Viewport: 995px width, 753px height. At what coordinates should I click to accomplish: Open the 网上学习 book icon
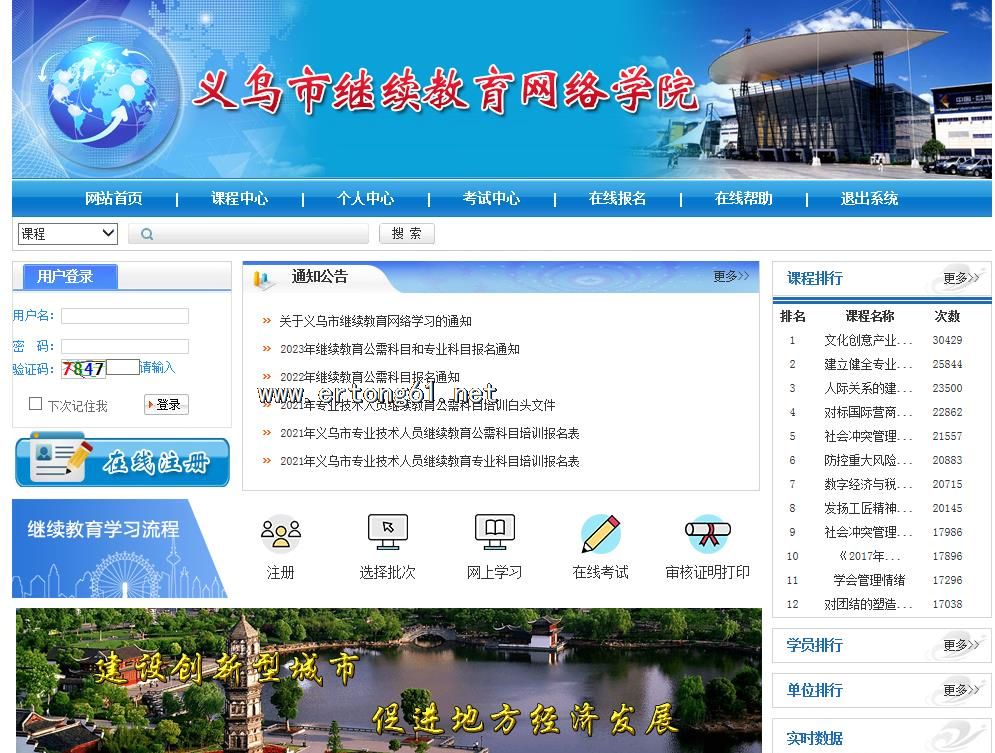[494, 533]
